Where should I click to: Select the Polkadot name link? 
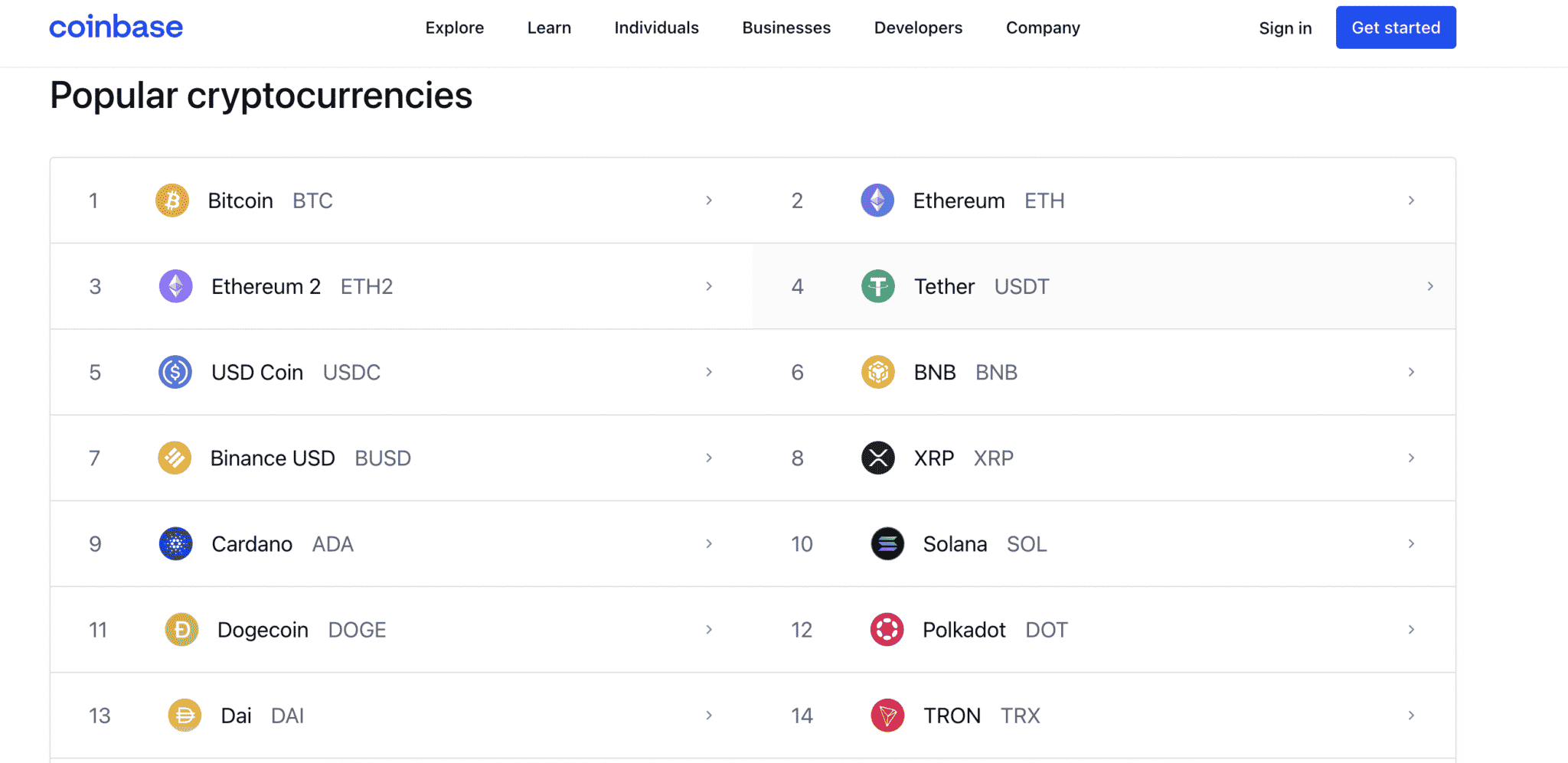pyautogui.click(x=964, y=630)
